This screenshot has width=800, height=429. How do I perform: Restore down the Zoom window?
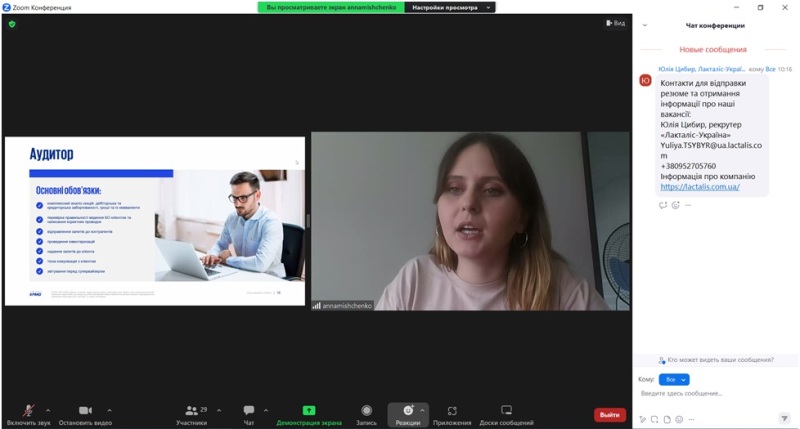tap(760, 8)
